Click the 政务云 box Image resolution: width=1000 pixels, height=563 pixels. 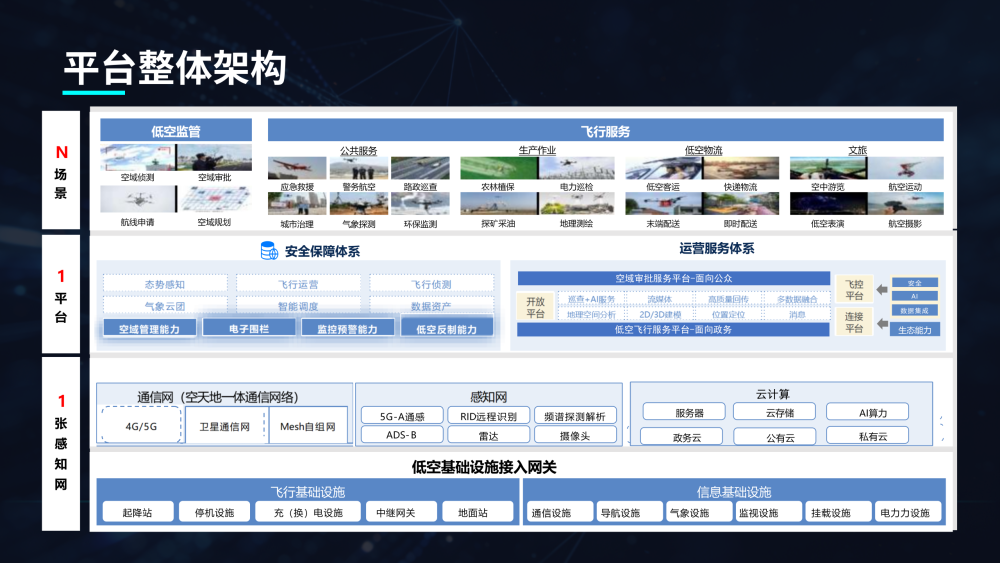pos(681,437)
